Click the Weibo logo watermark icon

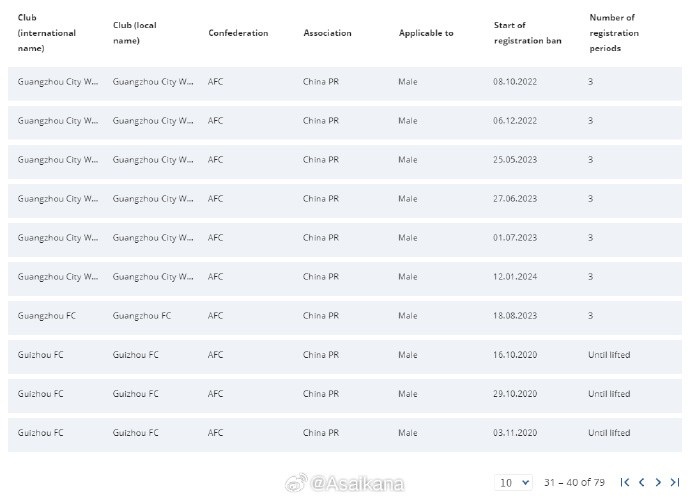[297, 483]
